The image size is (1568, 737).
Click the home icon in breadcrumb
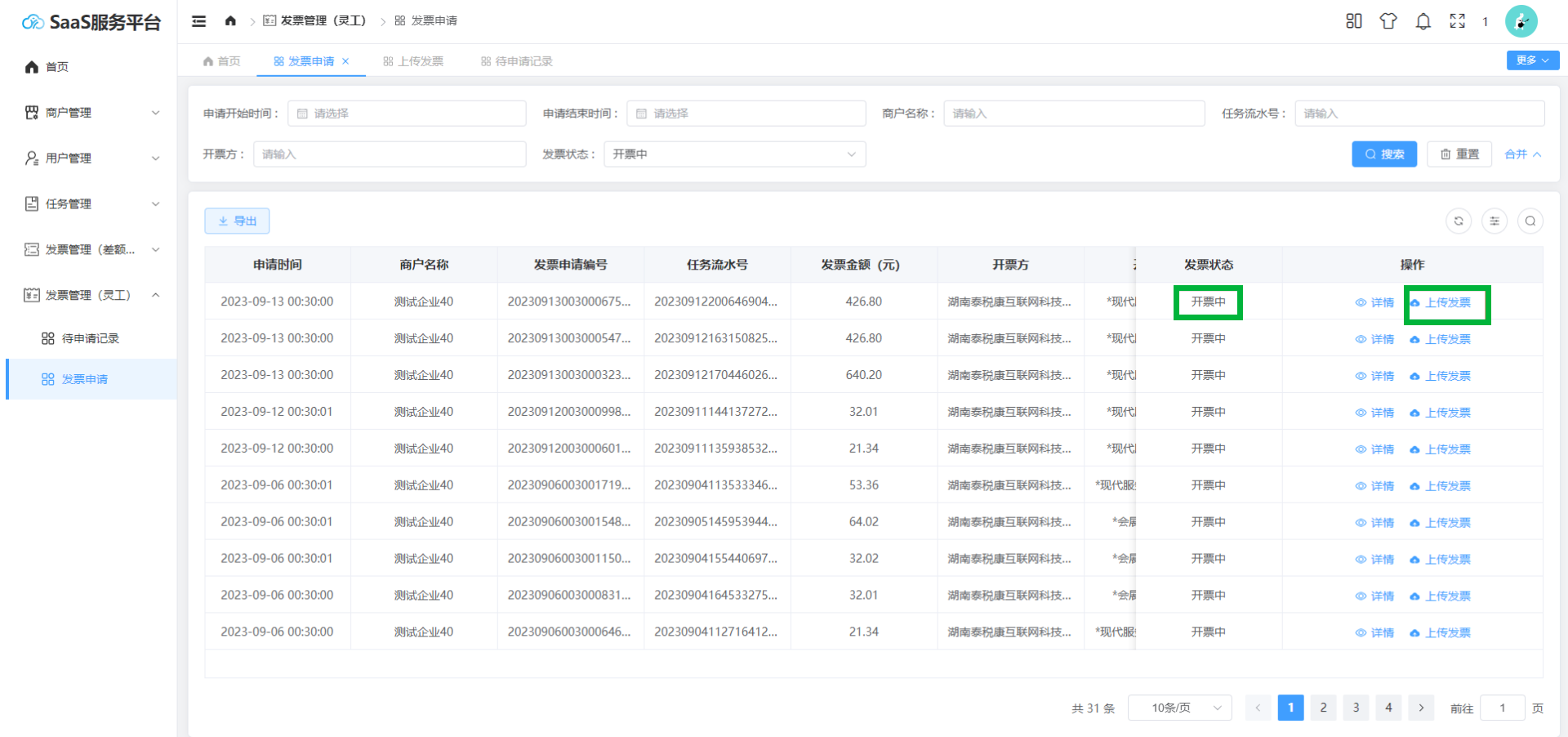230,21
